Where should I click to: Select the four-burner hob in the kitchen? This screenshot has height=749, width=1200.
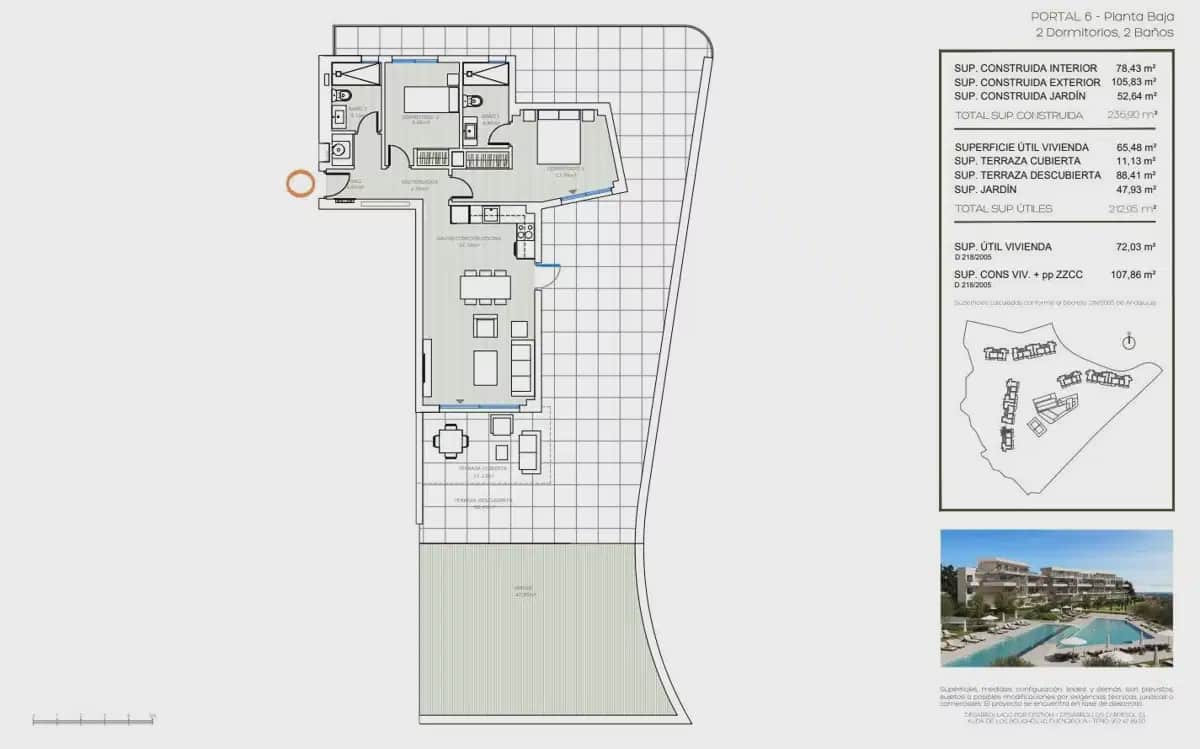point(525,232)
